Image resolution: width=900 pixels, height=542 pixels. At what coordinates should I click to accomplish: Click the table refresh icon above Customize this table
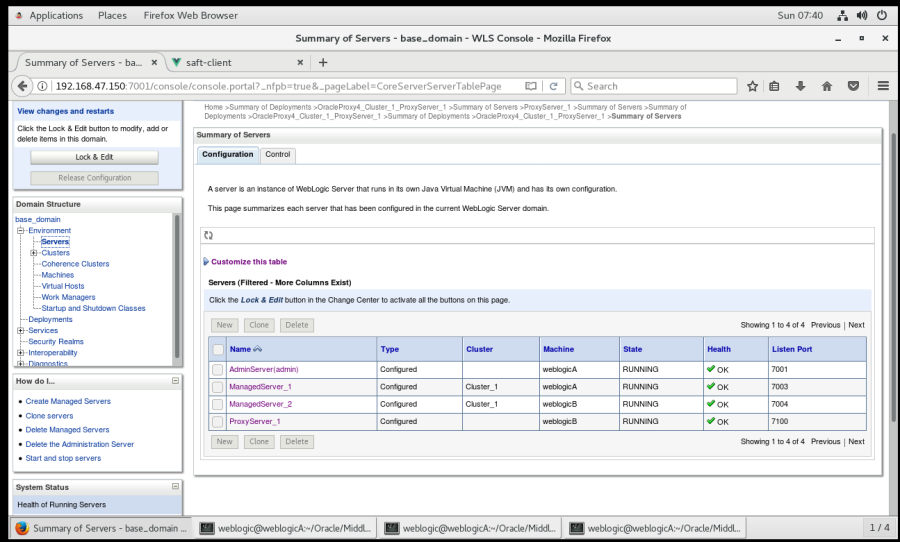(208, 235)
